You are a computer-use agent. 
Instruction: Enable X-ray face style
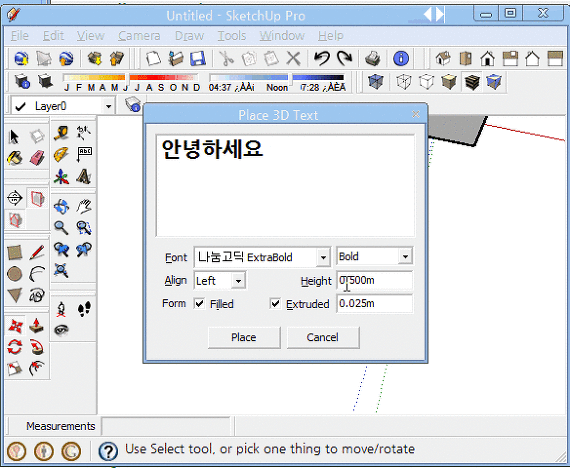[x=376, y=82]
